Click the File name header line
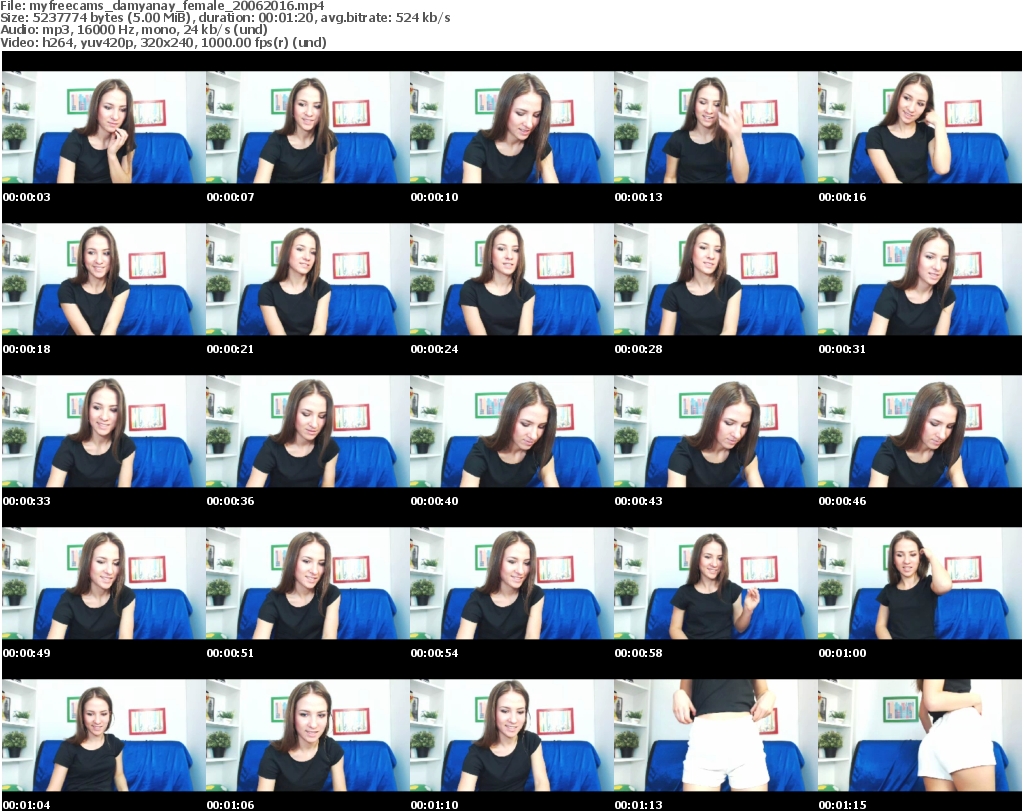The height and width of the screenshot is (811, 1024). point(163,6)
